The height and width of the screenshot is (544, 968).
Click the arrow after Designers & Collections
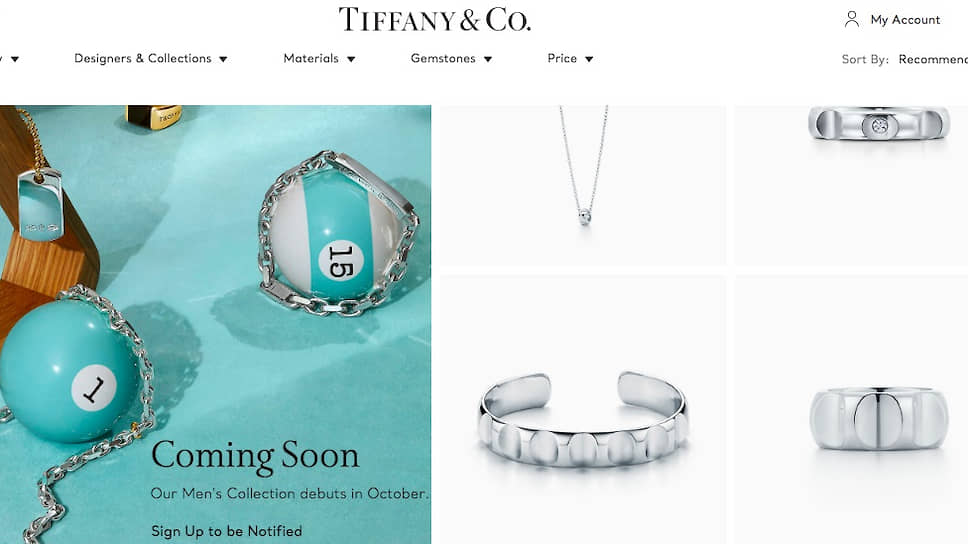click(223, 59)
